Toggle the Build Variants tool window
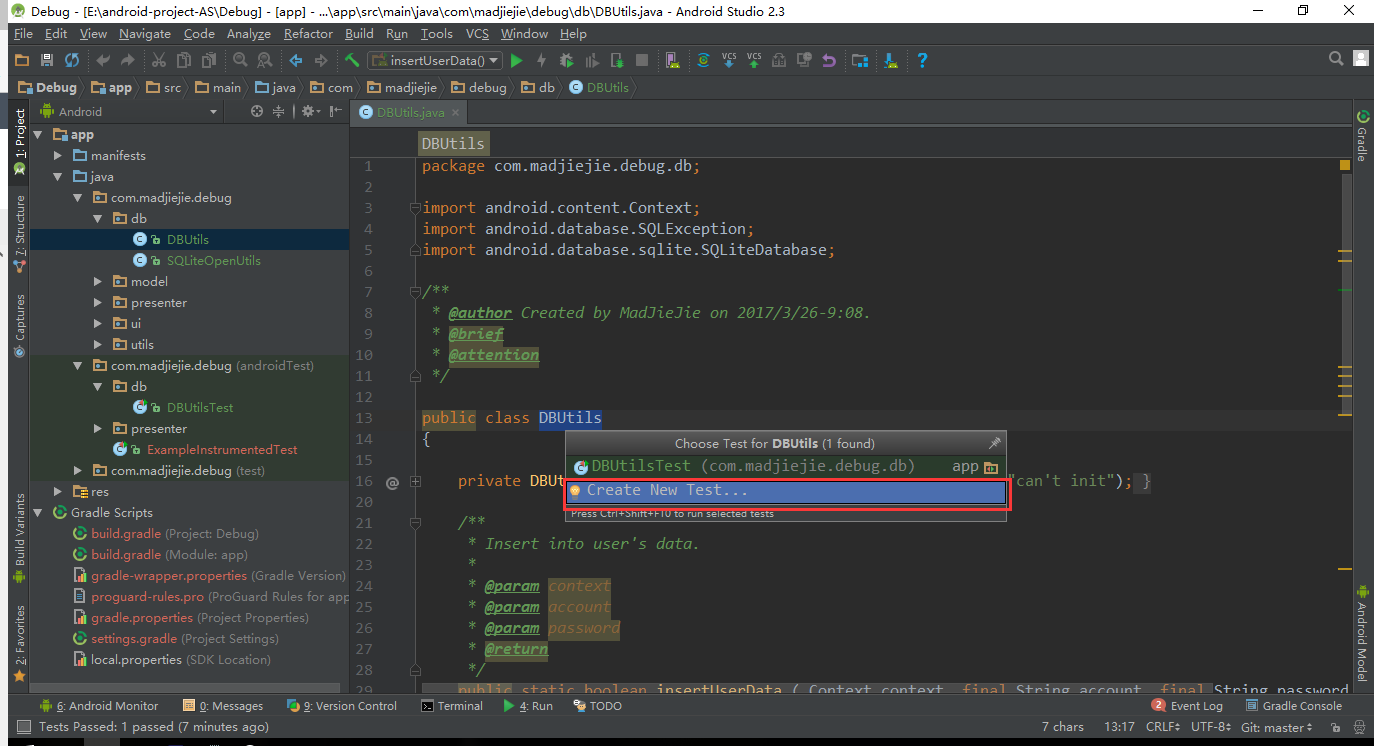Image resolution: width=1374 pixels, height=746 pixels. click(x=19, y=540)
